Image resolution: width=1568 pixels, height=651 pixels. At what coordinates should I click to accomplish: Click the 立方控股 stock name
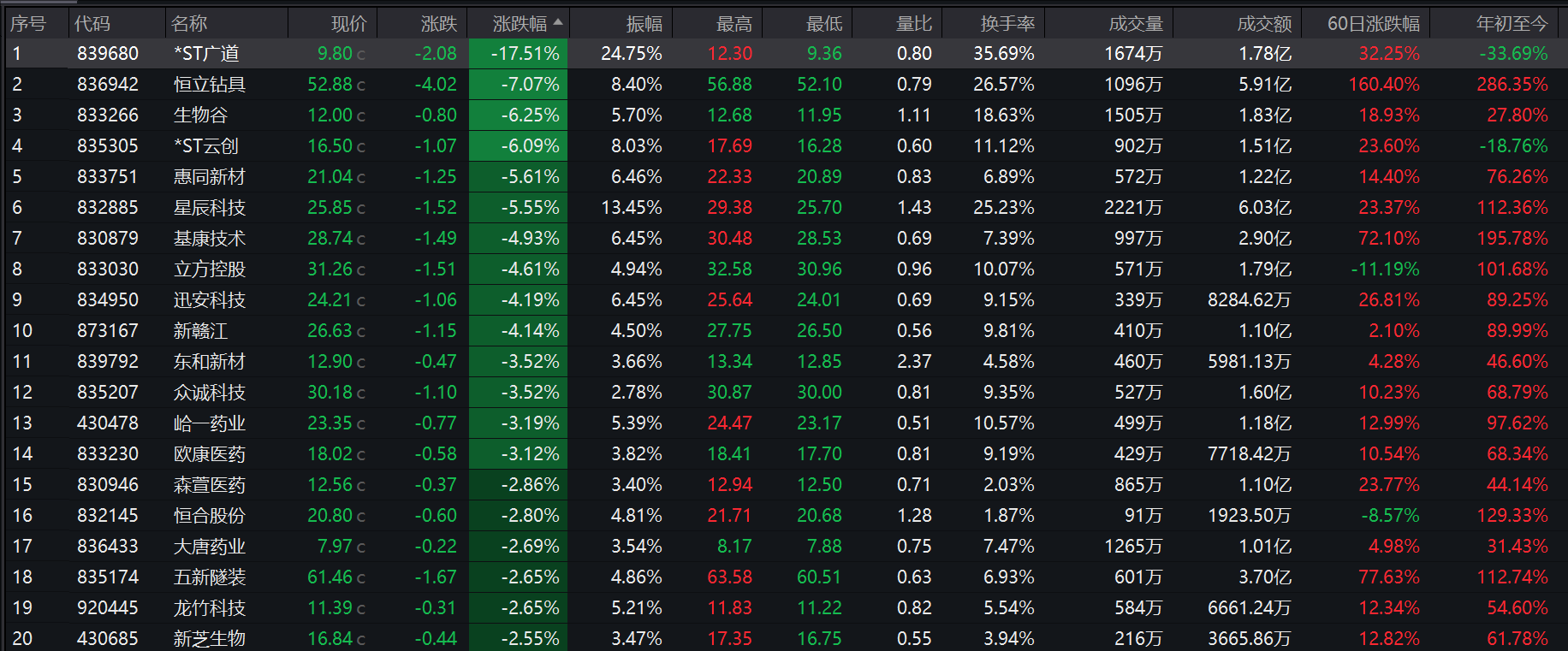tap(210, 269)
